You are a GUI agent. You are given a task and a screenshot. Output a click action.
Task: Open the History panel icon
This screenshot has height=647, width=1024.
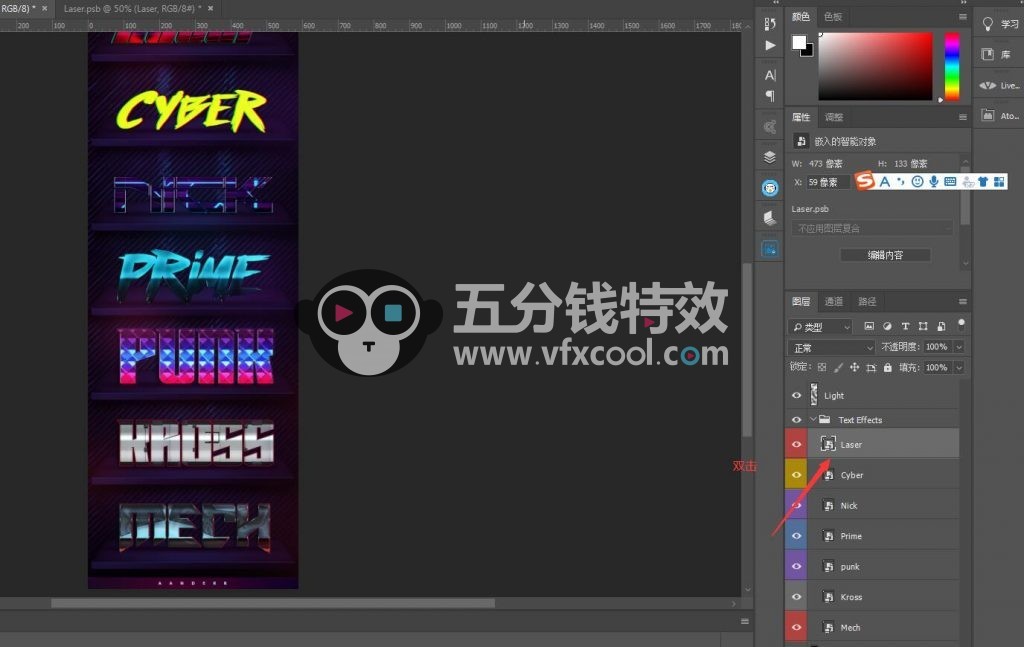(770, 24)
